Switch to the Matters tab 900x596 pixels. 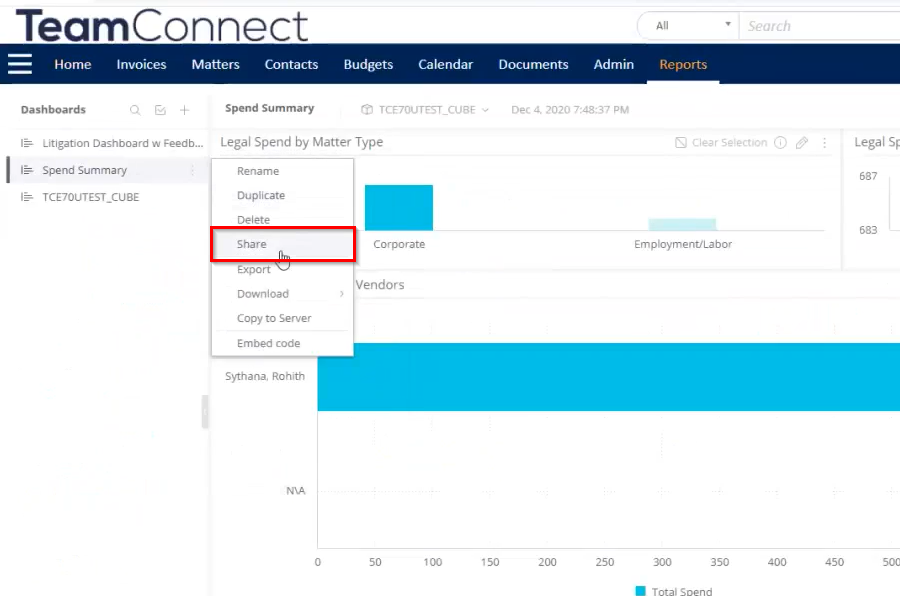(x=215, y=64)
